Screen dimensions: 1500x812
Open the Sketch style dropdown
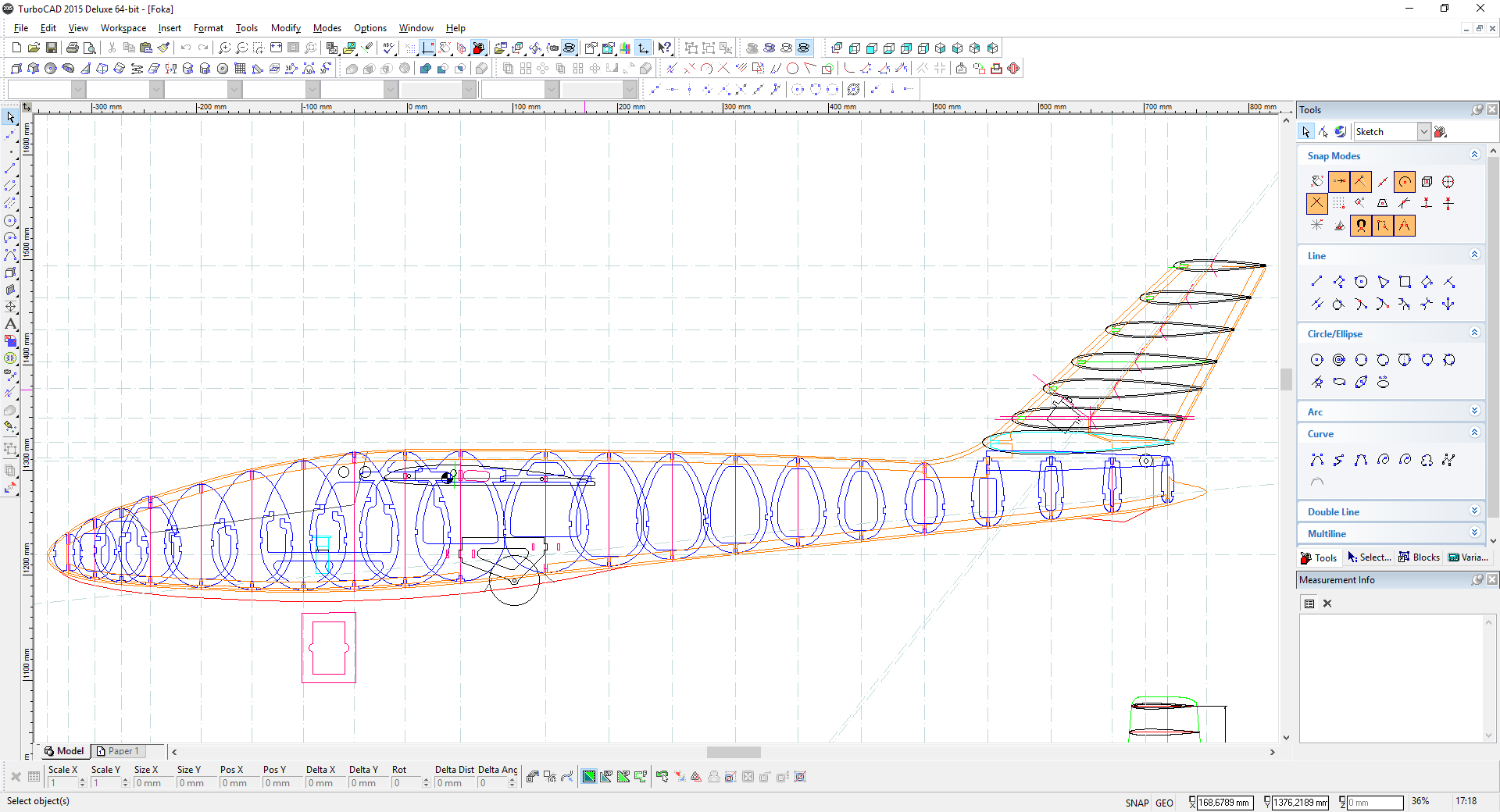click(x=1423, y=132)
